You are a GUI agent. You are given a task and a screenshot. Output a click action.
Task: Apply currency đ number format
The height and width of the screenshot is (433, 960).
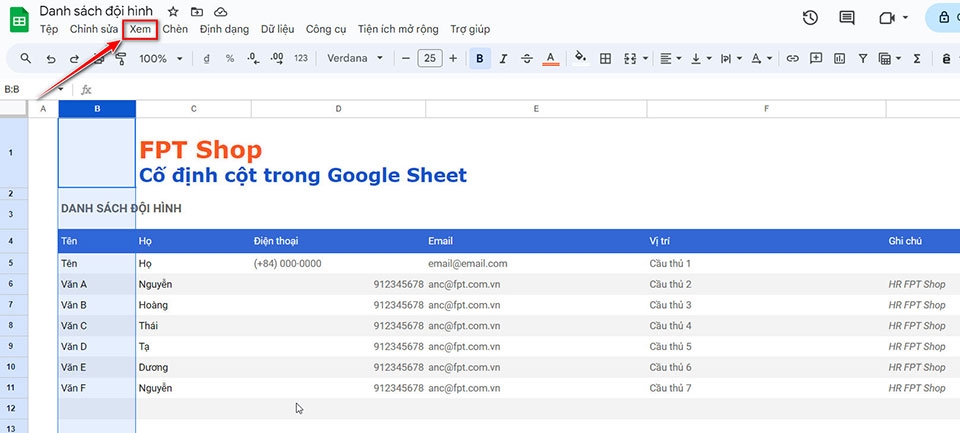(x=206, y=59)
